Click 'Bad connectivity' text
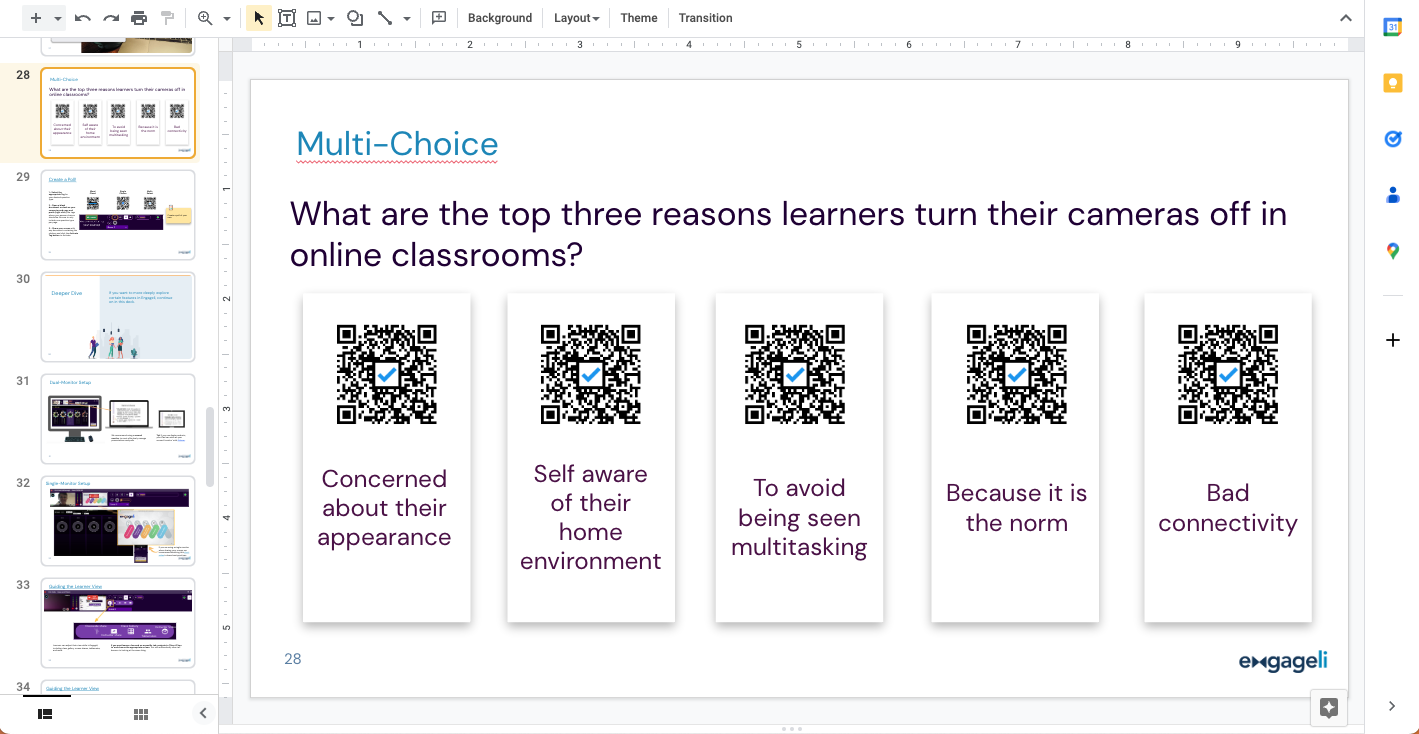 (x=1228, y=508)
